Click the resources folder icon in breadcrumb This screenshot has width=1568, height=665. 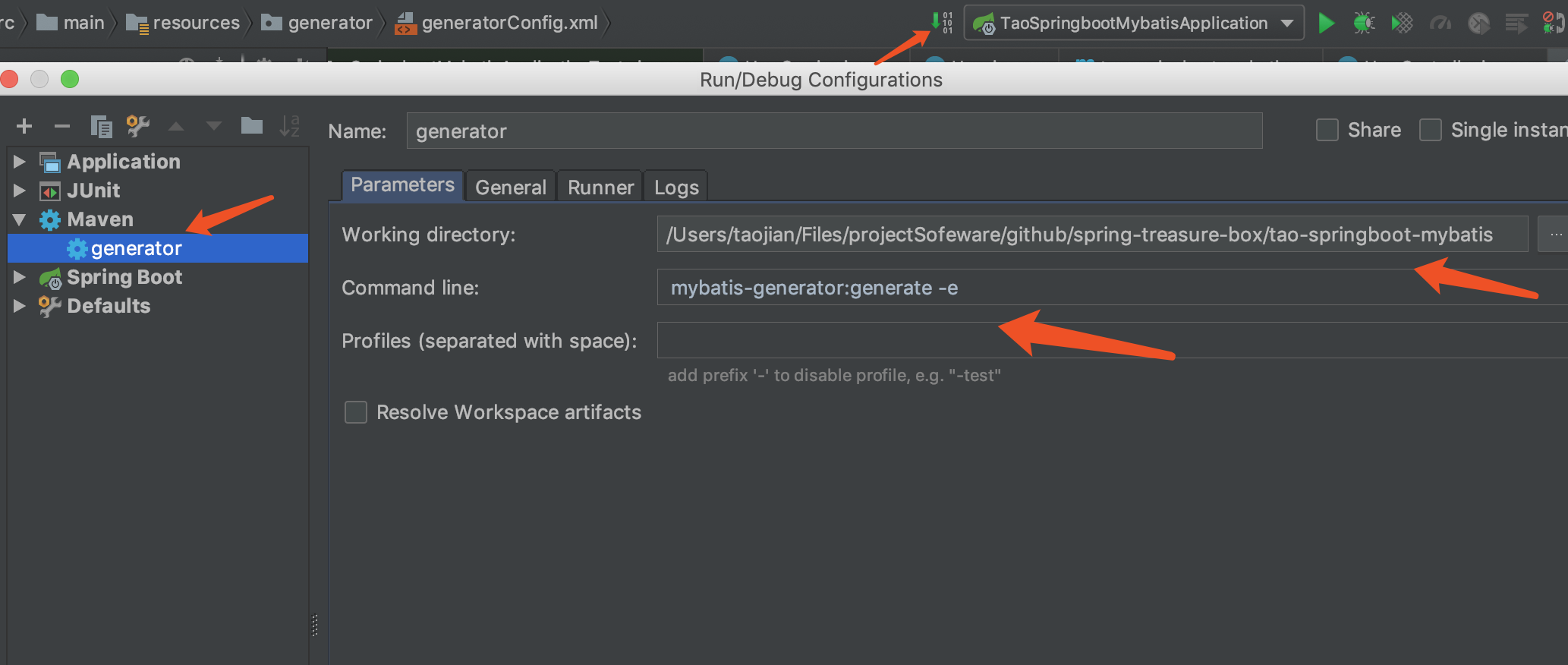tap(137, 24)
